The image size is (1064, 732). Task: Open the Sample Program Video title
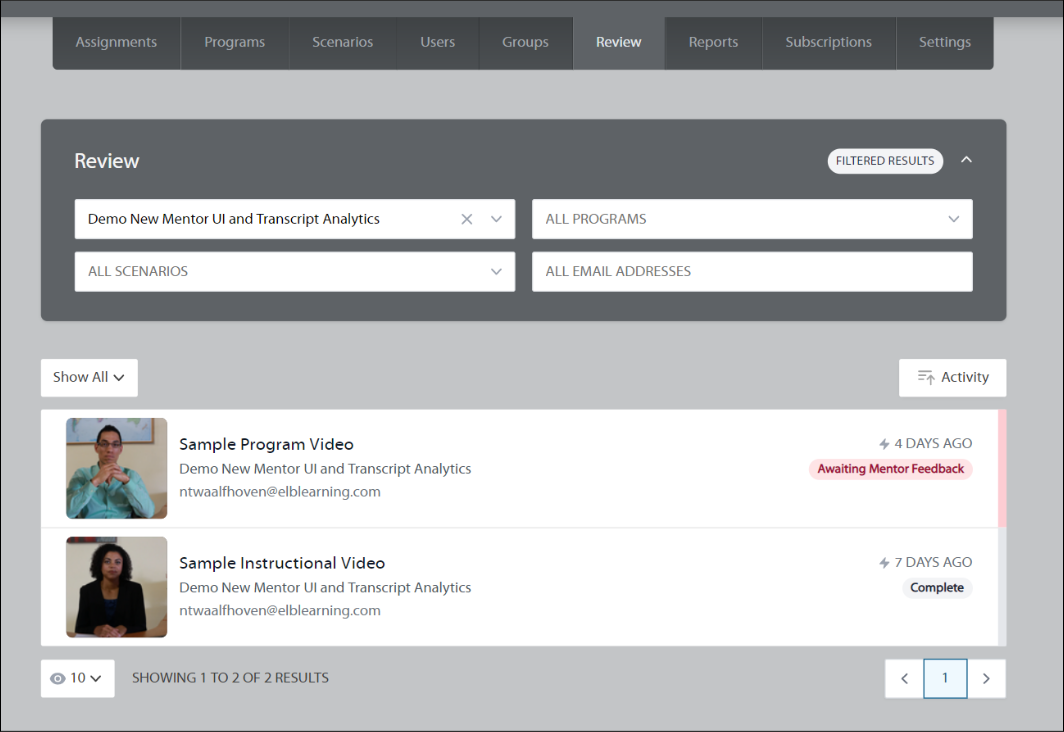click(266, 444)
